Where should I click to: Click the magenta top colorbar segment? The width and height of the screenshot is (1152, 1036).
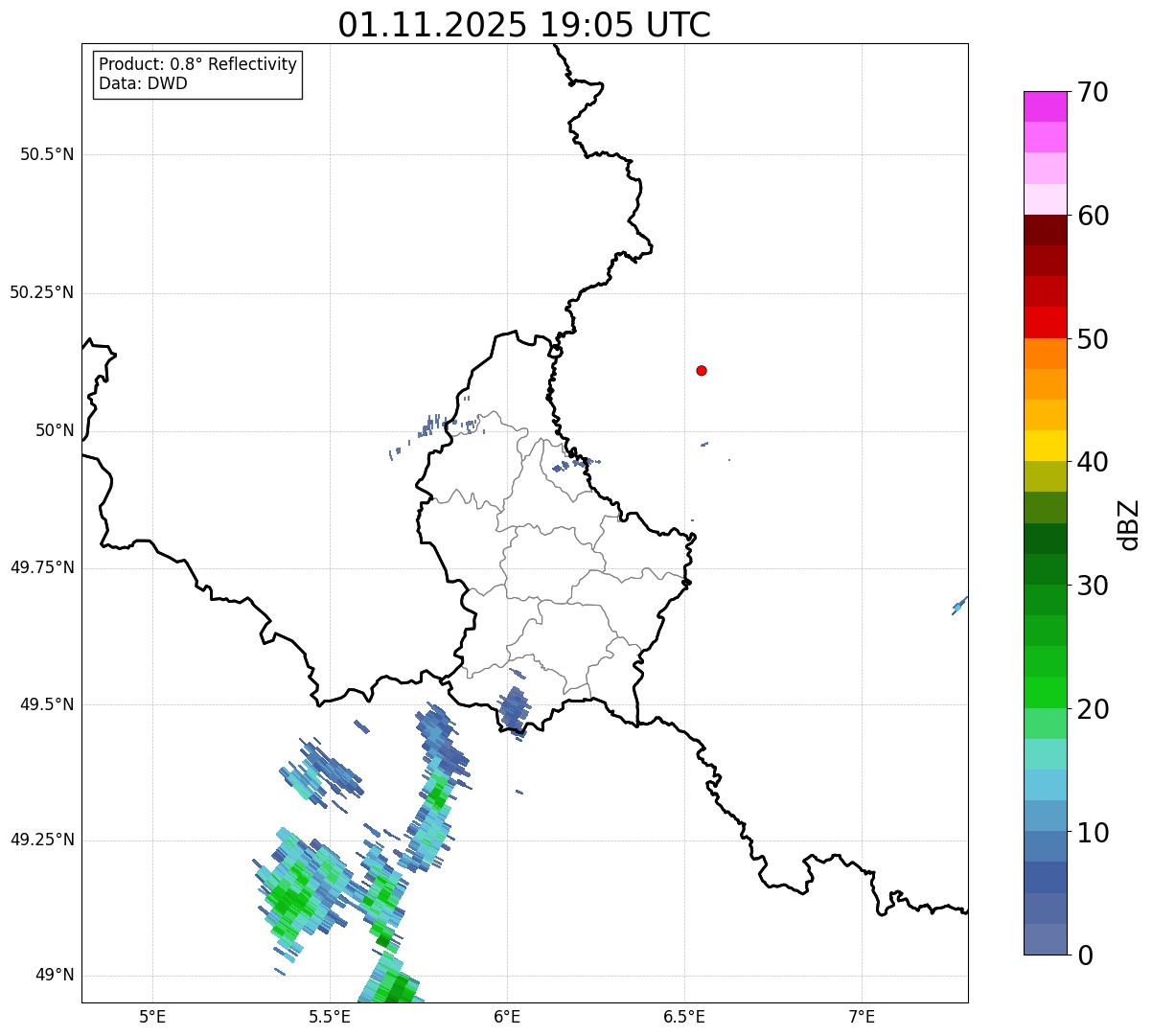click(1045, 106)
